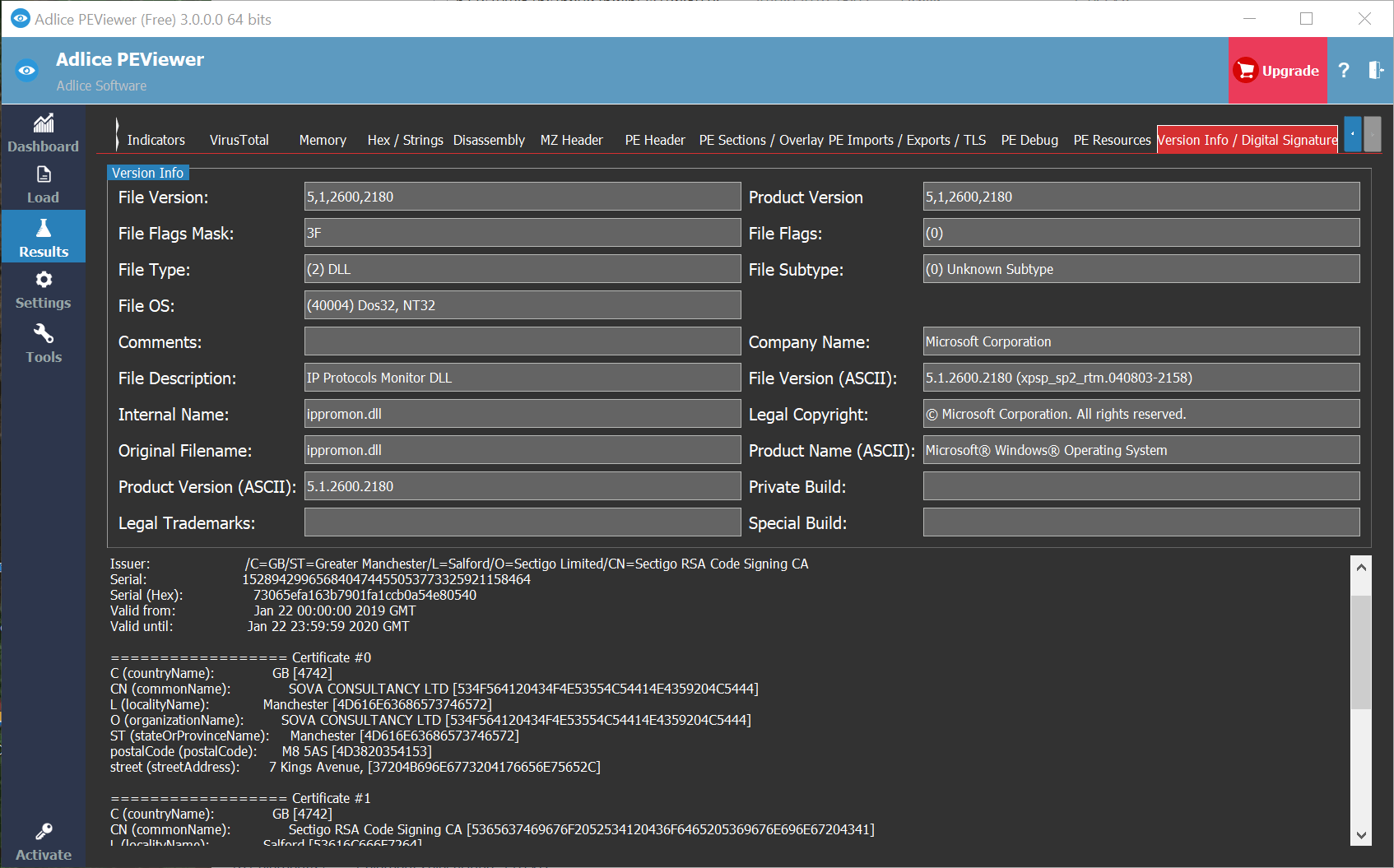Click the File Description field
Screen dimensions: 1394x868
(522, 378)
